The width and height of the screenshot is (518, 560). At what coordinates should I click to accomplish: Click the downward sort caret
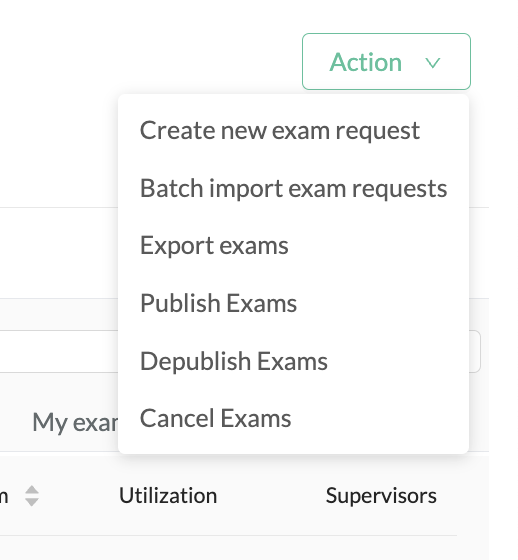[32, 502]
